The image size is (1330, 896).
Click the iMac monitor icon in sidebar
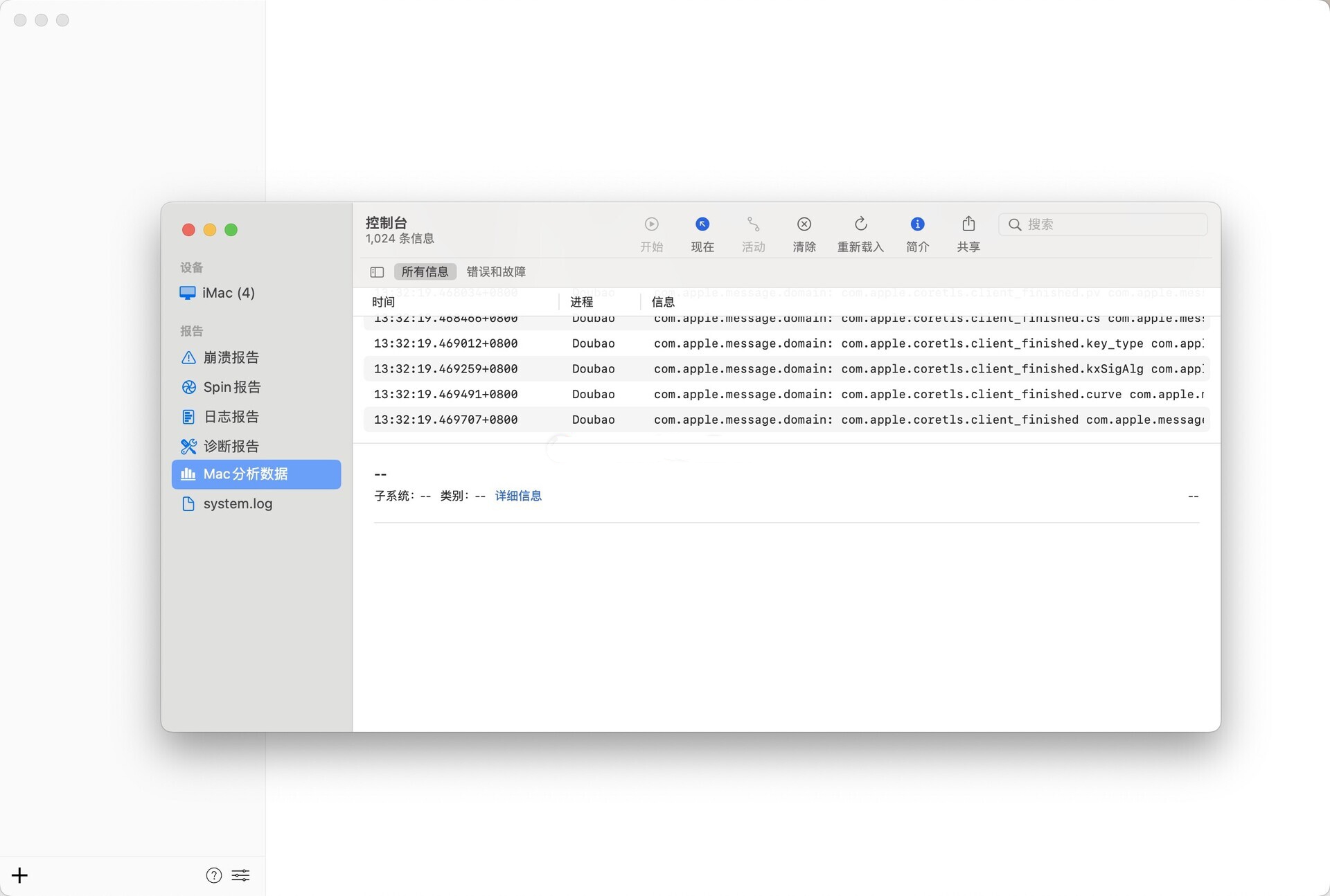[x=187, y=293]
